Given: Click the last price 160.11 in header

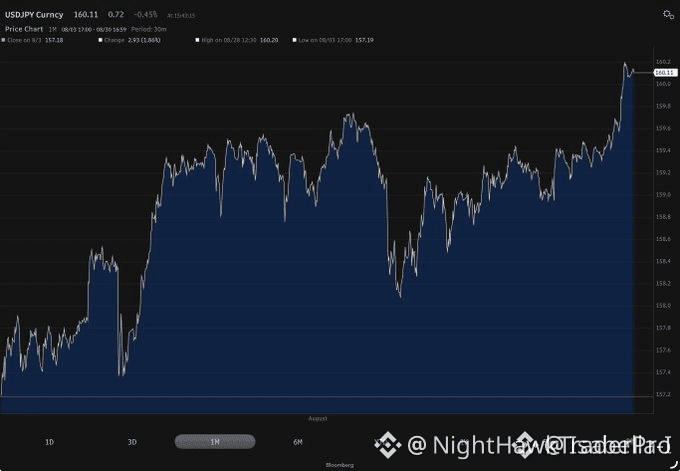Looking at the screenshot, I should [86, 15].
